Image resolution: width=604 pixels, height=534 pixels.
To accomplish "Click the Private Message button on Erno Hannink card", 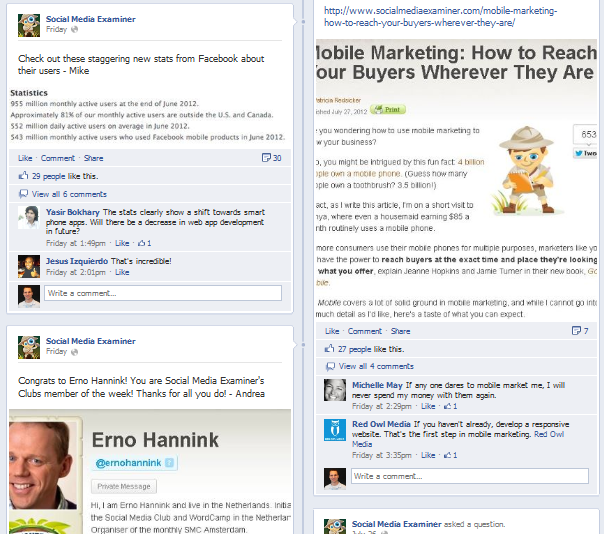I will coord(124,486).
